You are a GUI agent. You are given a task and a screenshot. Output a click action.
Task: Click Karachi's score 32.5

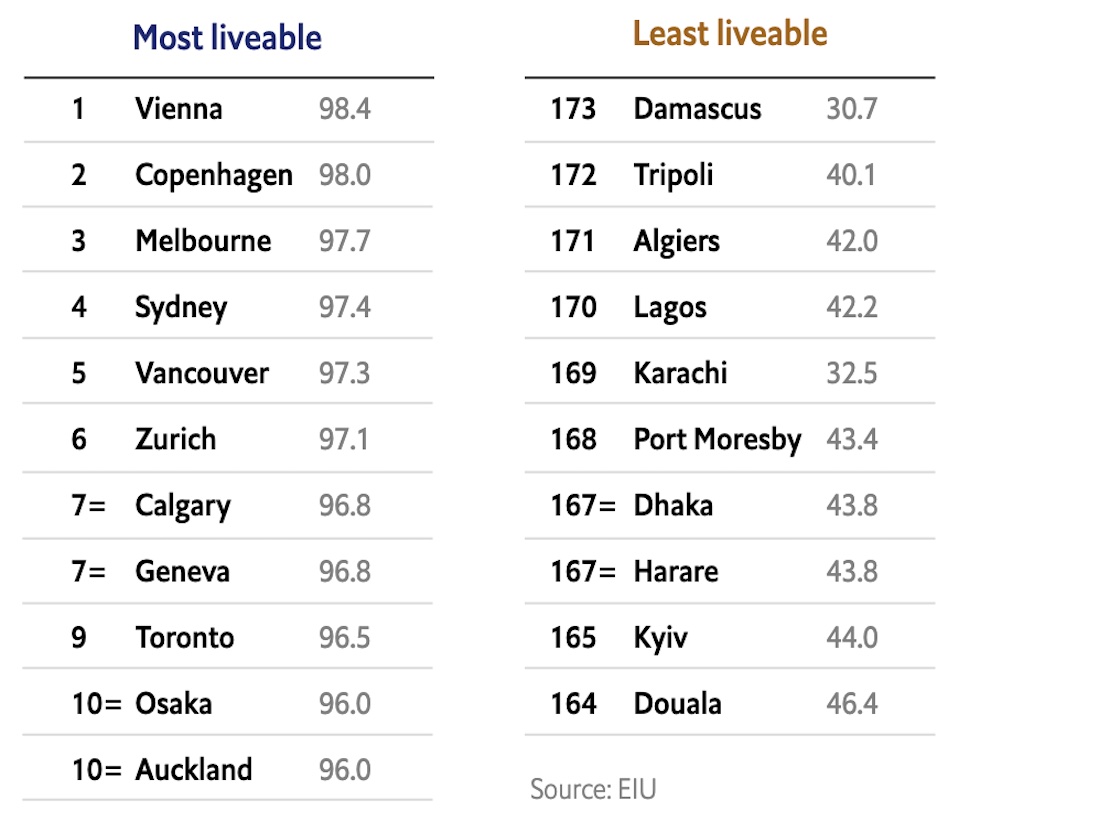[852, 373]
